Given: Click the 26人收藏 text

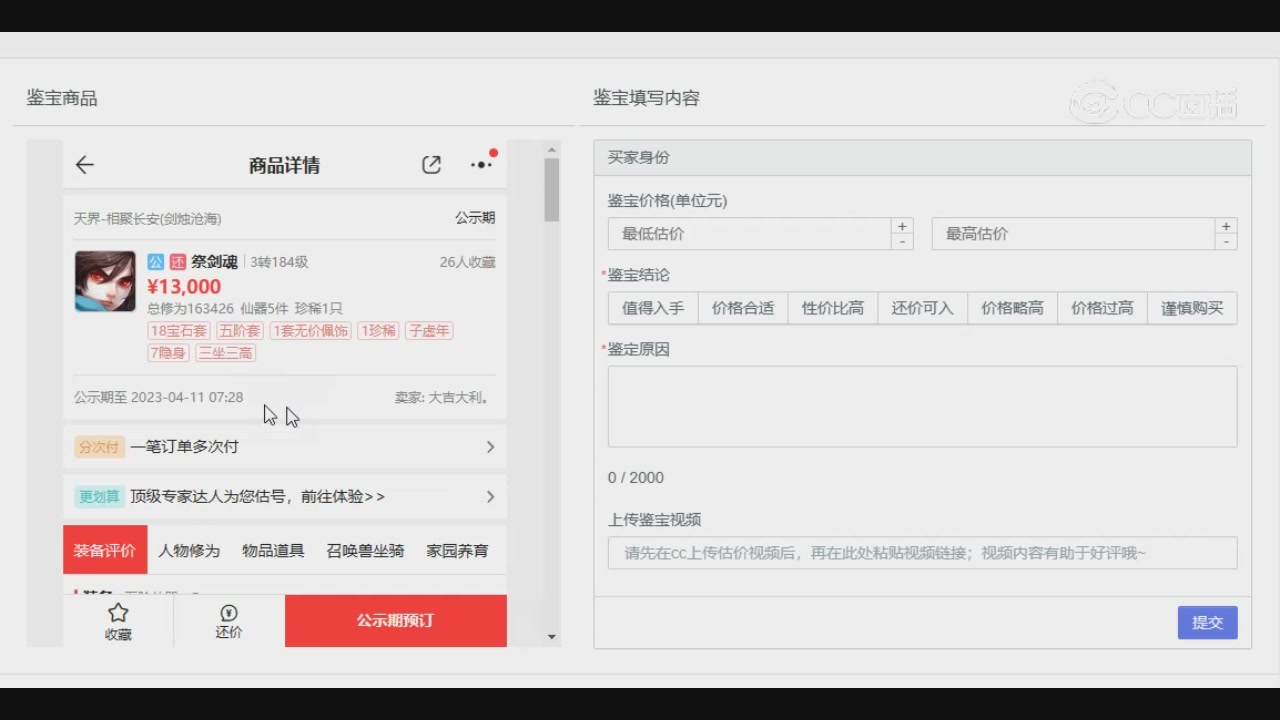Looking at the screenshot, I should [x=467, y=262].
